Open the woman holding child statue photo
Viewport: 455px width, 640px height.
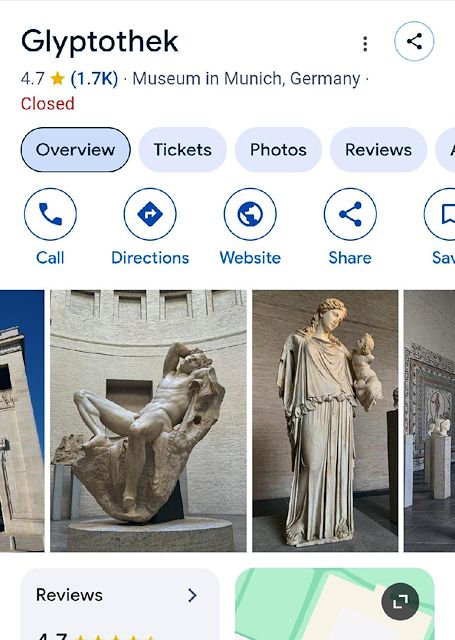coord(325,421)
